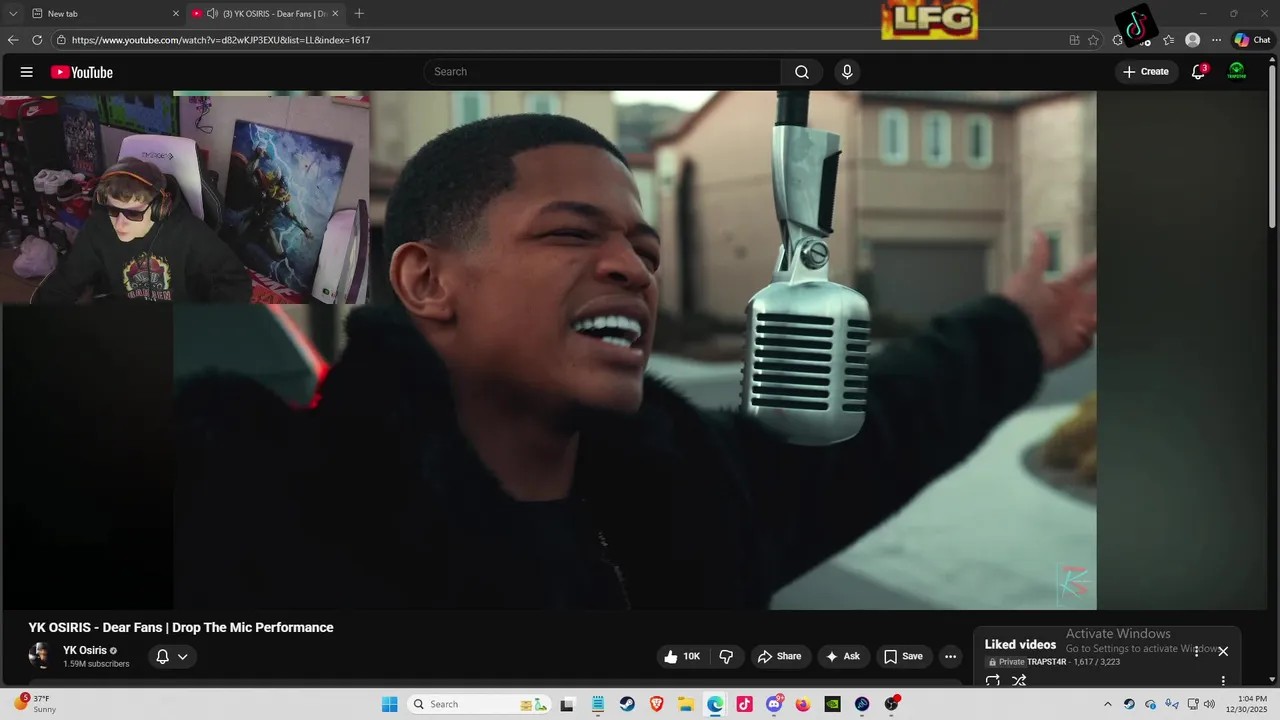
Task: Open Brave browser from taskbar
Action: pyautogui.click(x=656, y=704)
